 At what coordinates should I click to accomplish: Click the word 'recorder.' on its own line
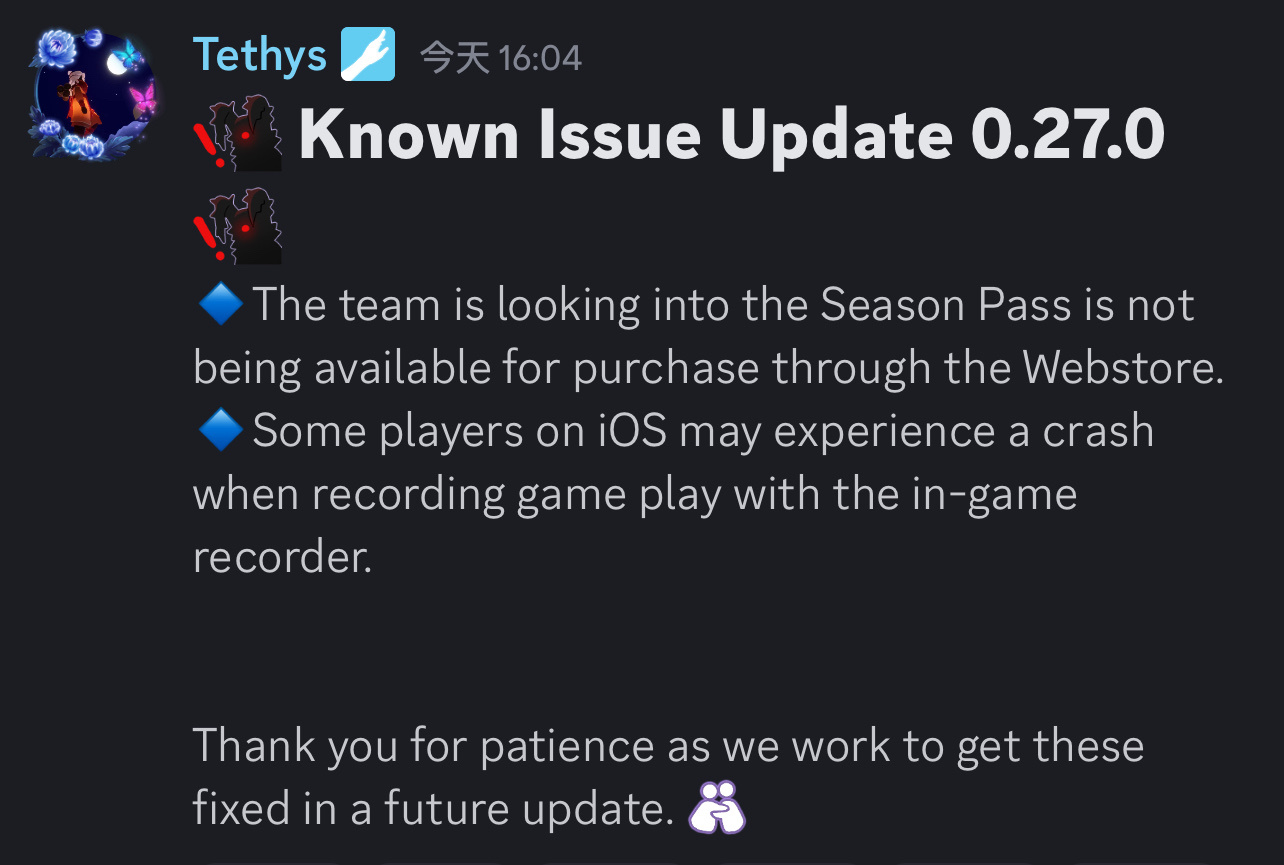[282, 558]
